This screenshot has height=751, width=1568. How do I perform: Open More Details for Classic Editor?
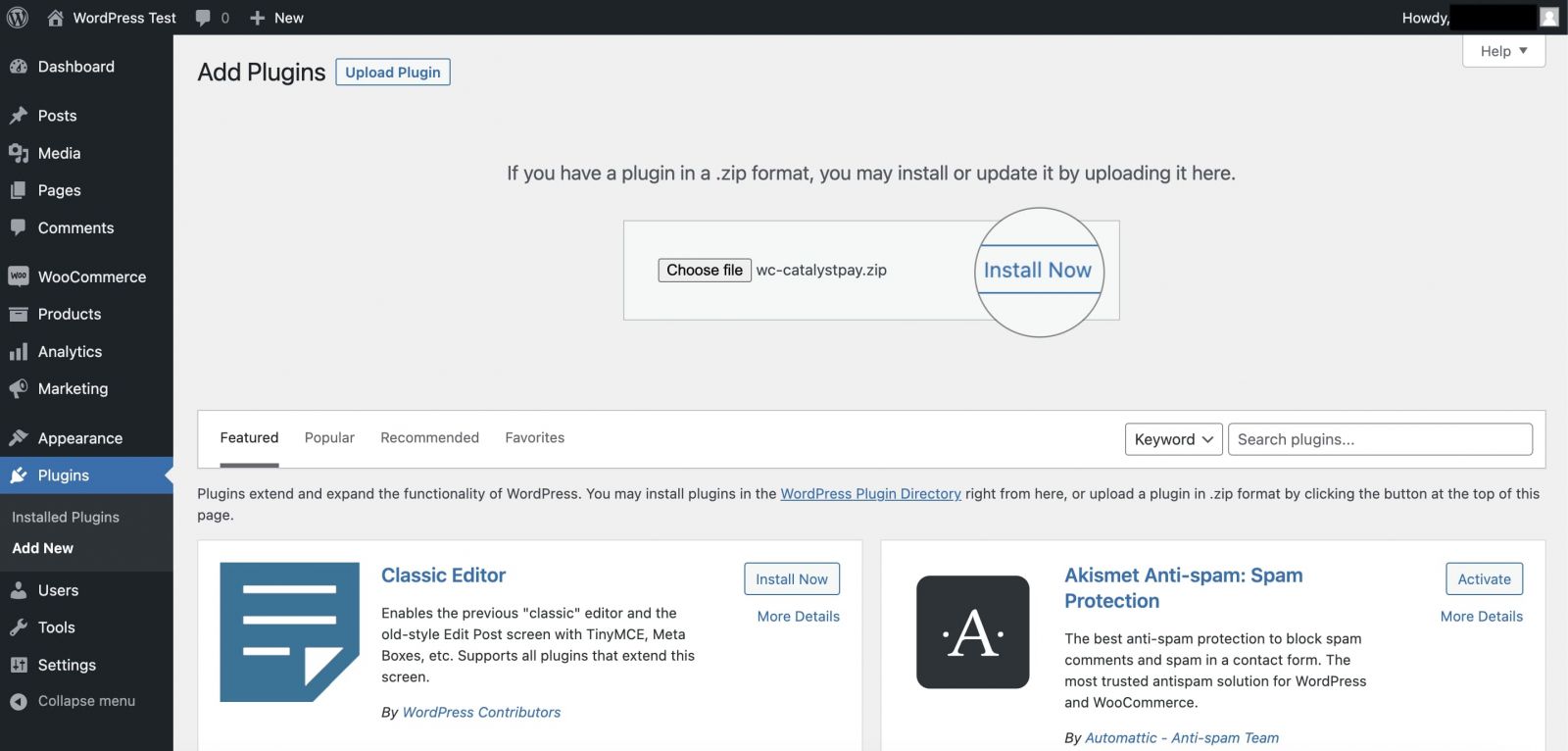coord(798,617)
